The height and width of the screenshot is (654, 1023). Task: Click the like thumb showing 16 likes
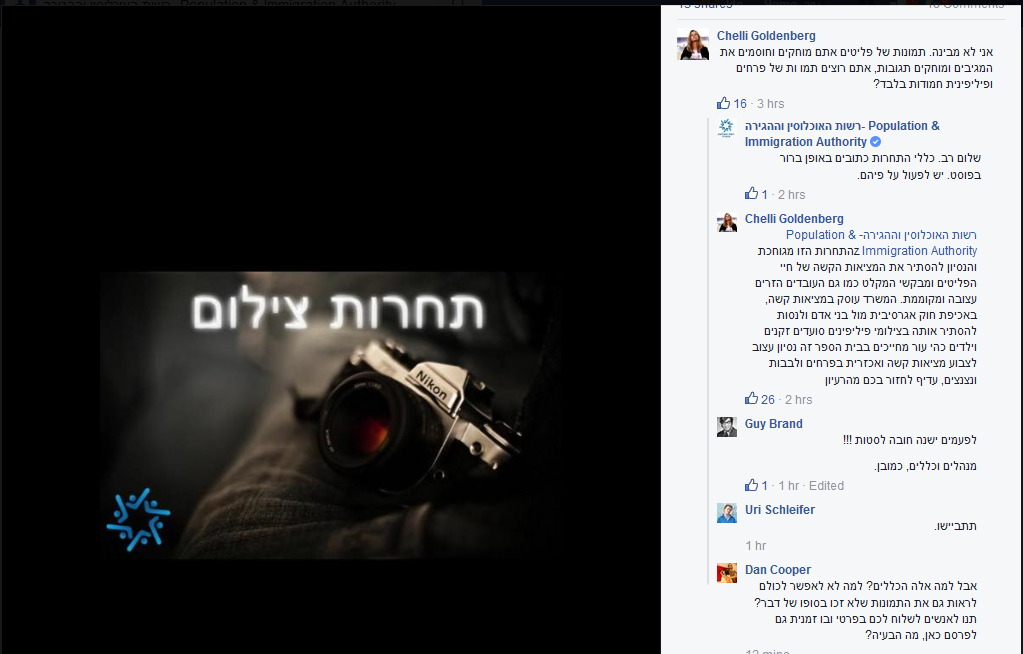point(724,103)
